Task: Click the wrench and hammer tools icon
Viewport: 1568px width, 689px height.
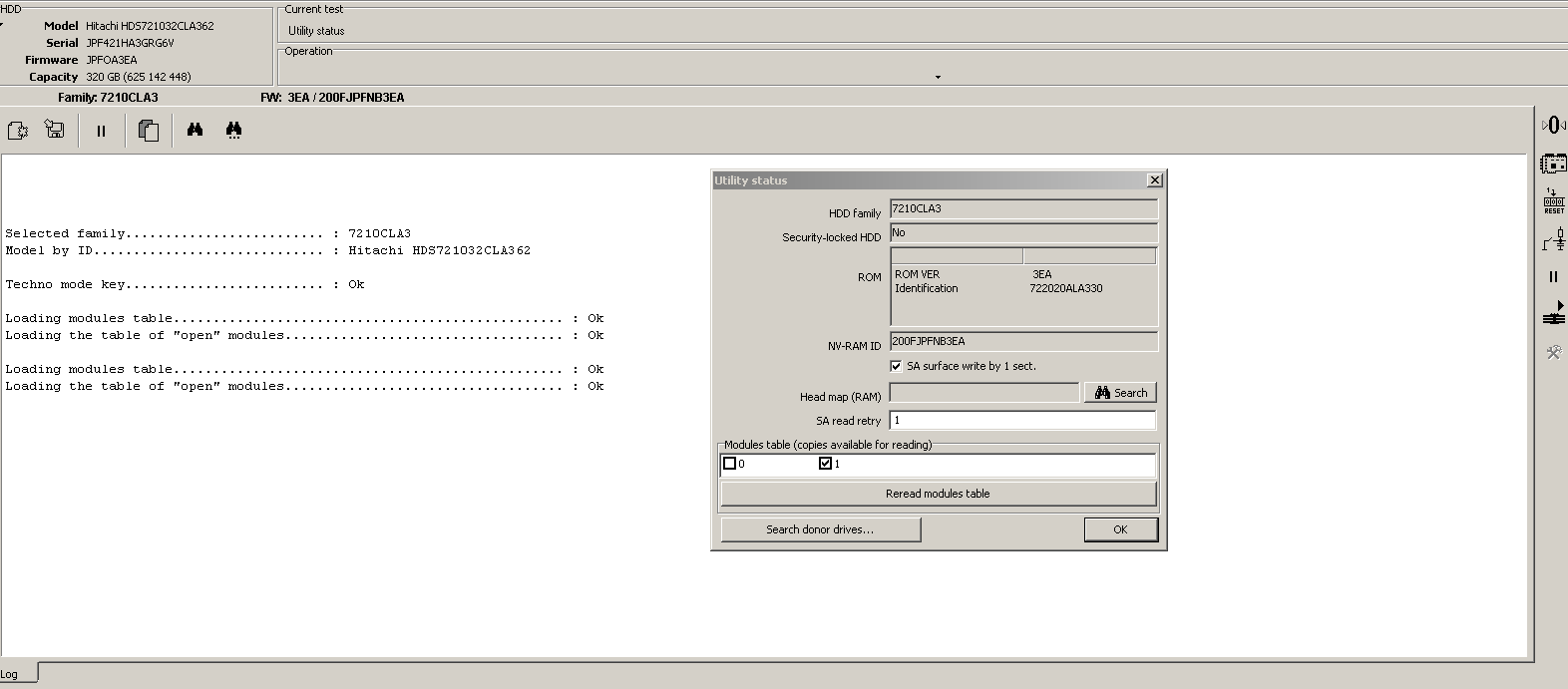Action: [1553, 352]
